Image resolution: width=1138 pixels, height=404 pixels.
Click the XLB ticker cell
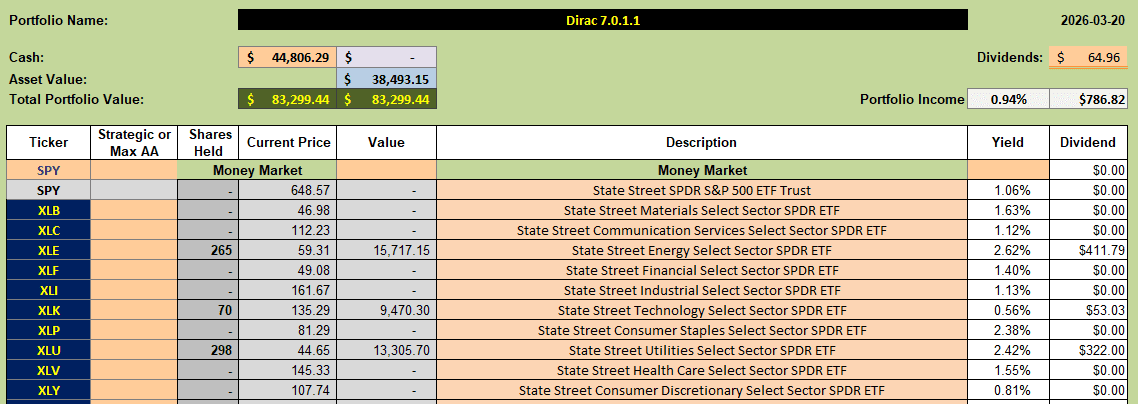tap(49, 211)
